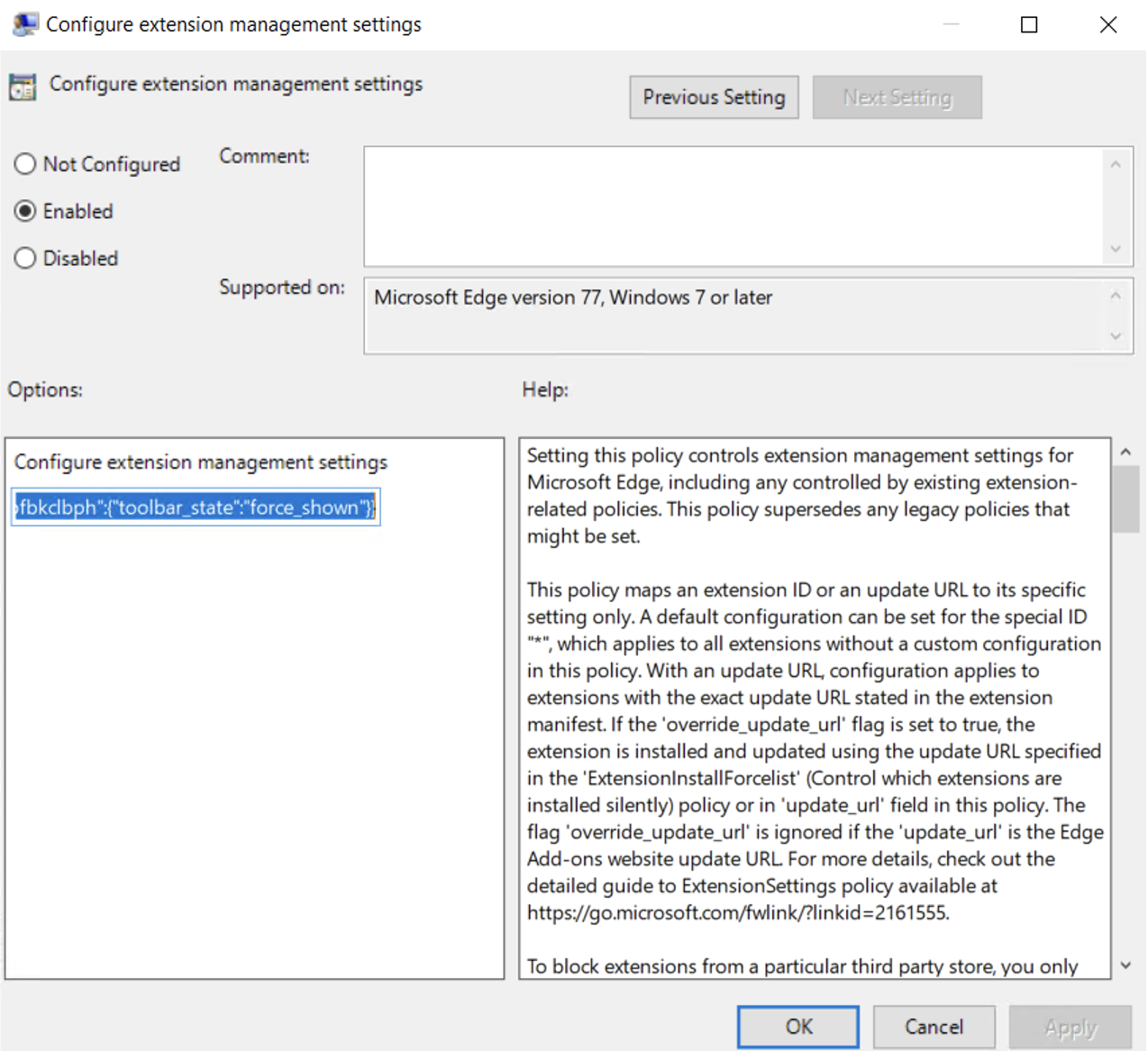Click the fwlink URL text in Help
Screen dimensions: 1148x1051
(738, 912)
